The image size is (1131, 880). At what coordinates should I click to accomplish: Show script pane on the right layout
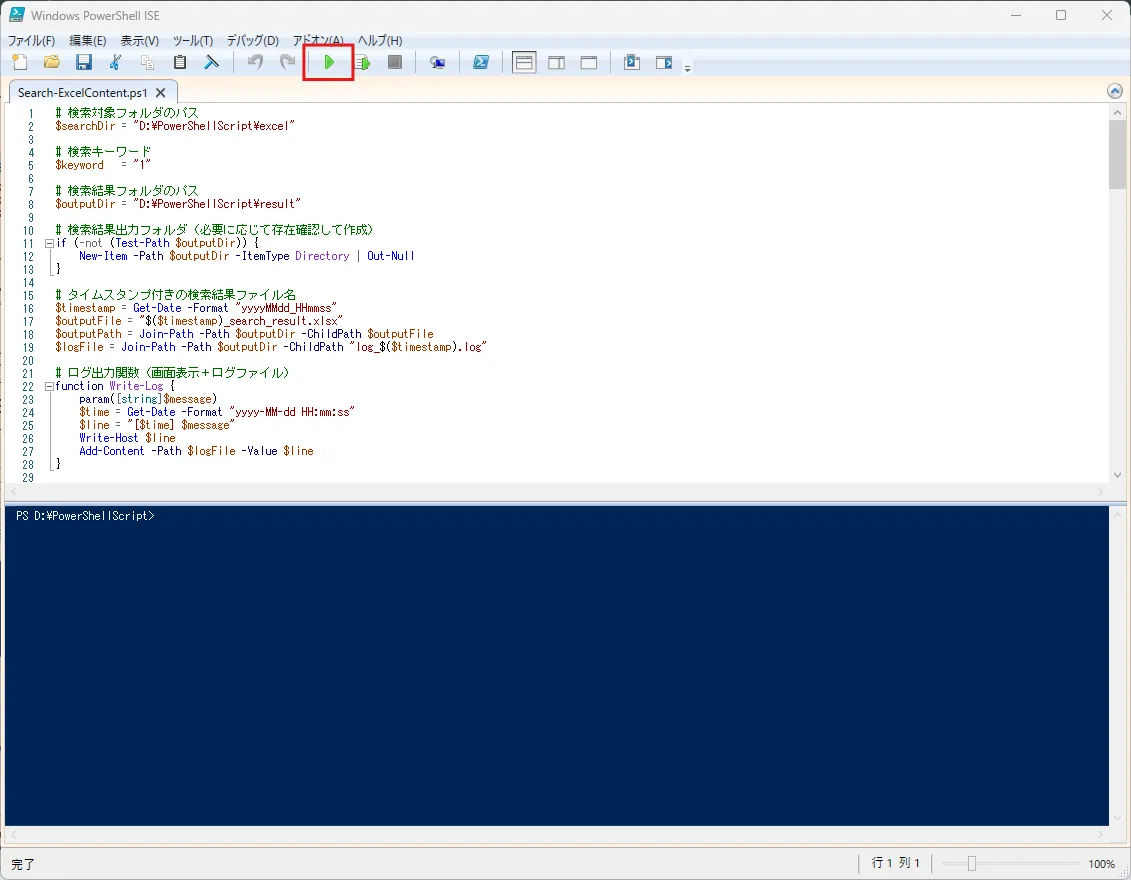click(557, 63)
